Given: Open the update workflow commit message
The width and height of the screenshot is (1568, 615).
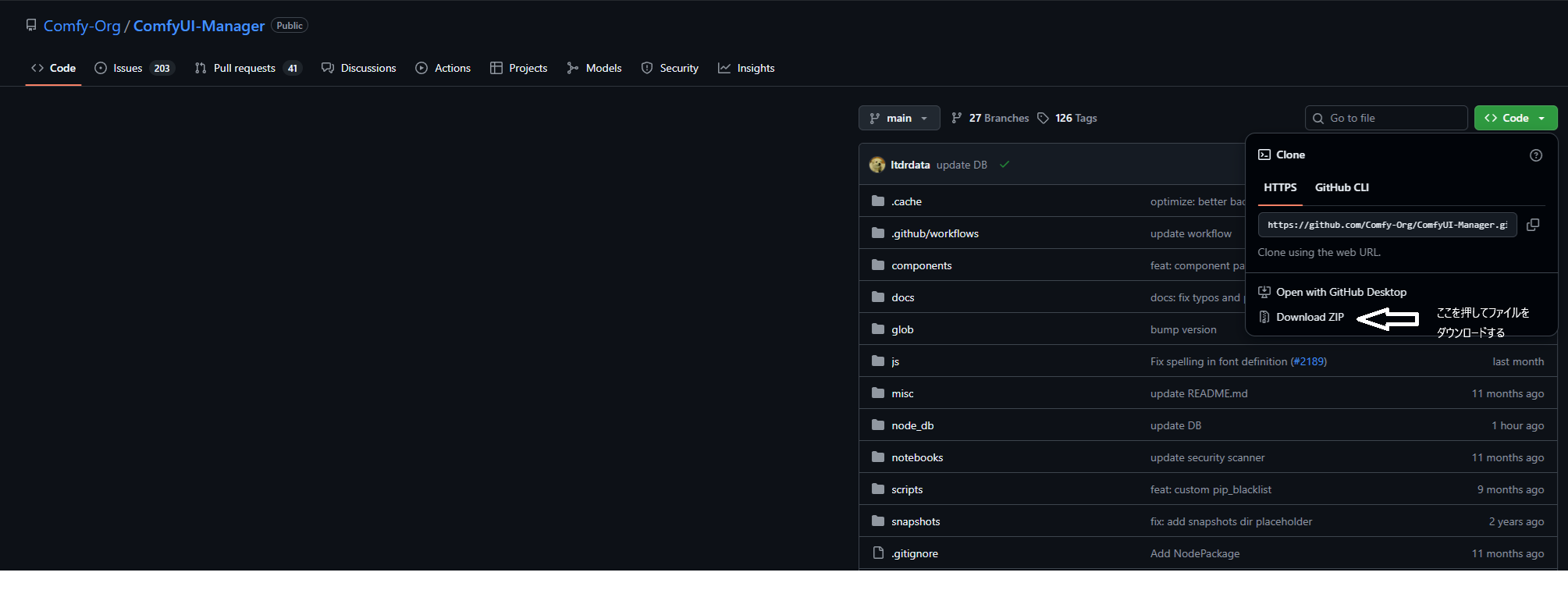Looking at the screenshot, I should click(x=1191, y=233).
